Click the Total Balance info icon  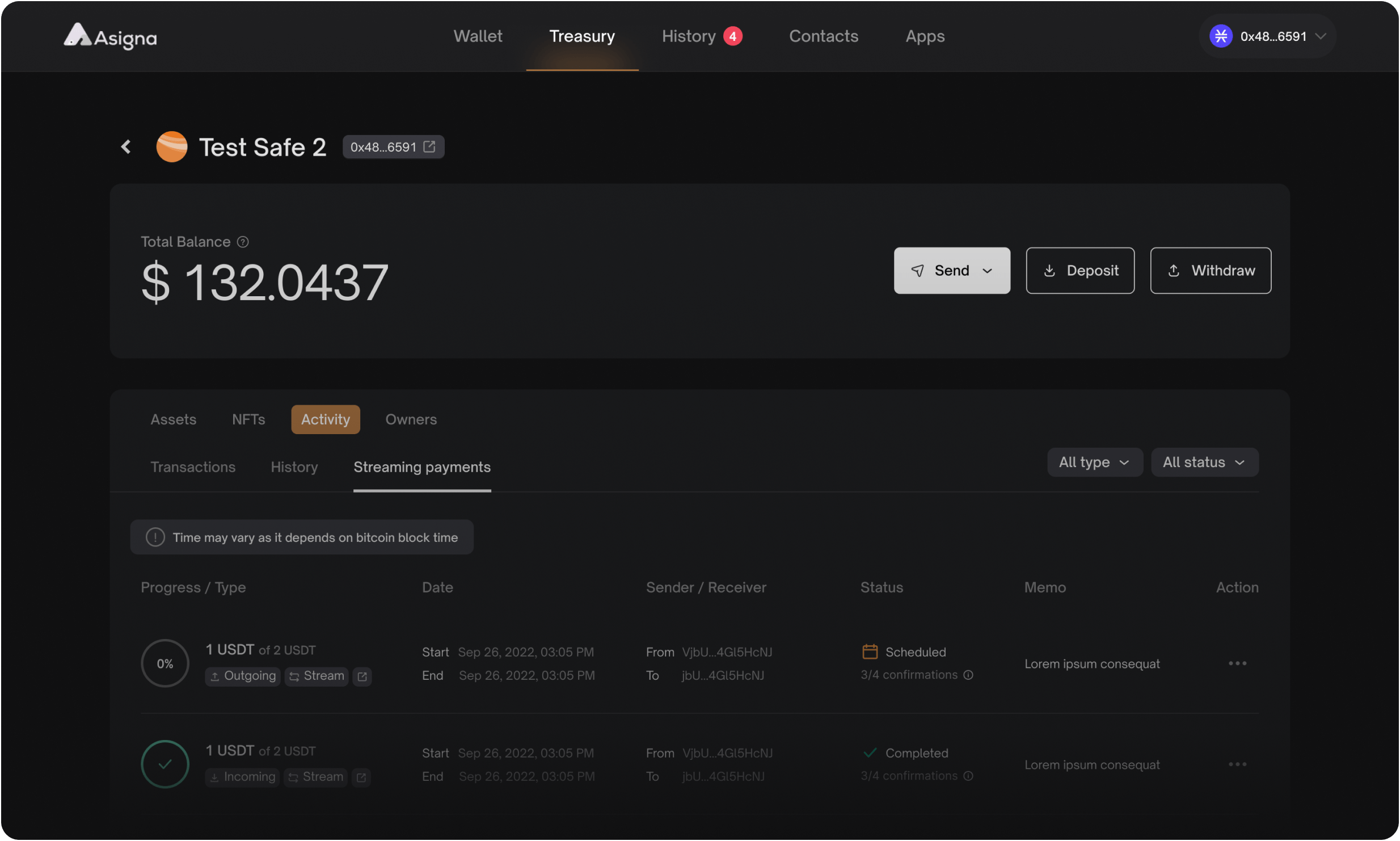(243, 242)
